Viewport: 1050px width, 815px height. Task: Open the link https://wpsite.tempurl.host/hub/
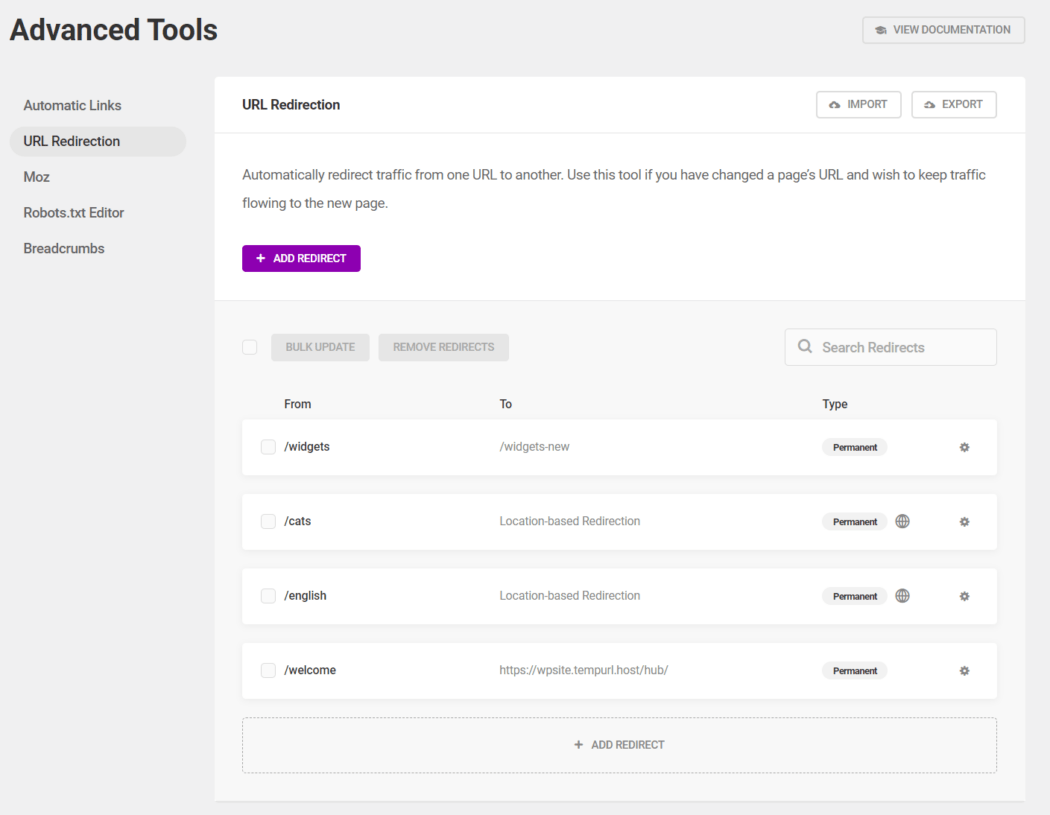pos(585,670)
